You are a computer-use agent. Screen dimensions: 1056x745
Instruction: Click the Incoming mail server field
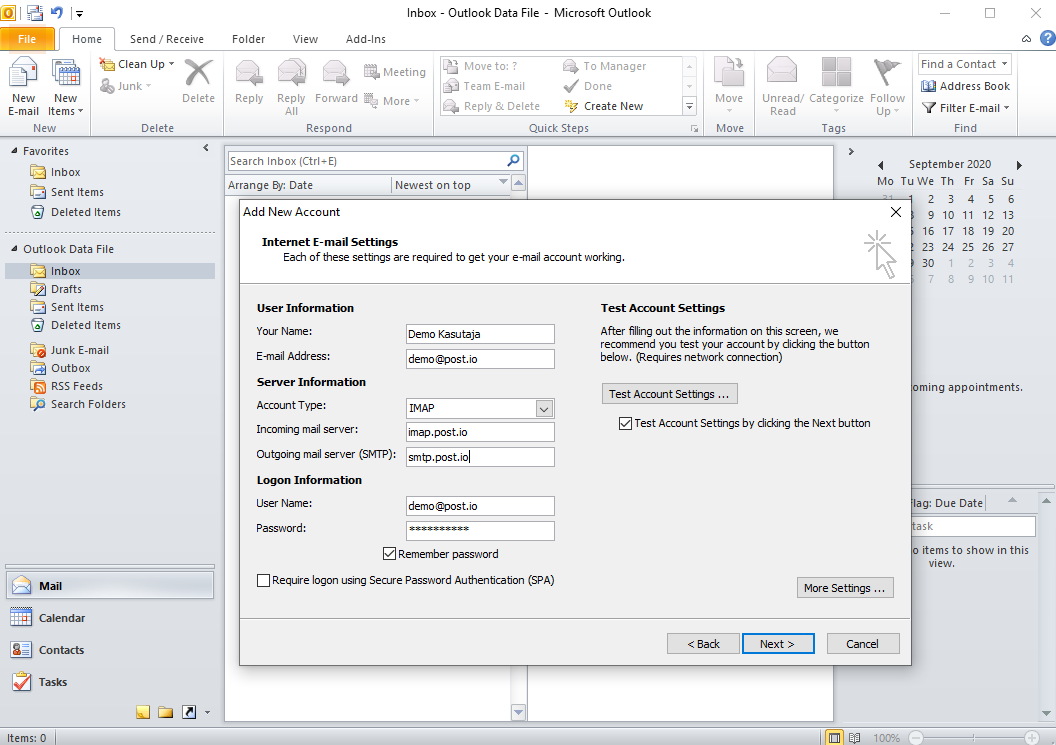pyautogui.click(x=480, y=432)
